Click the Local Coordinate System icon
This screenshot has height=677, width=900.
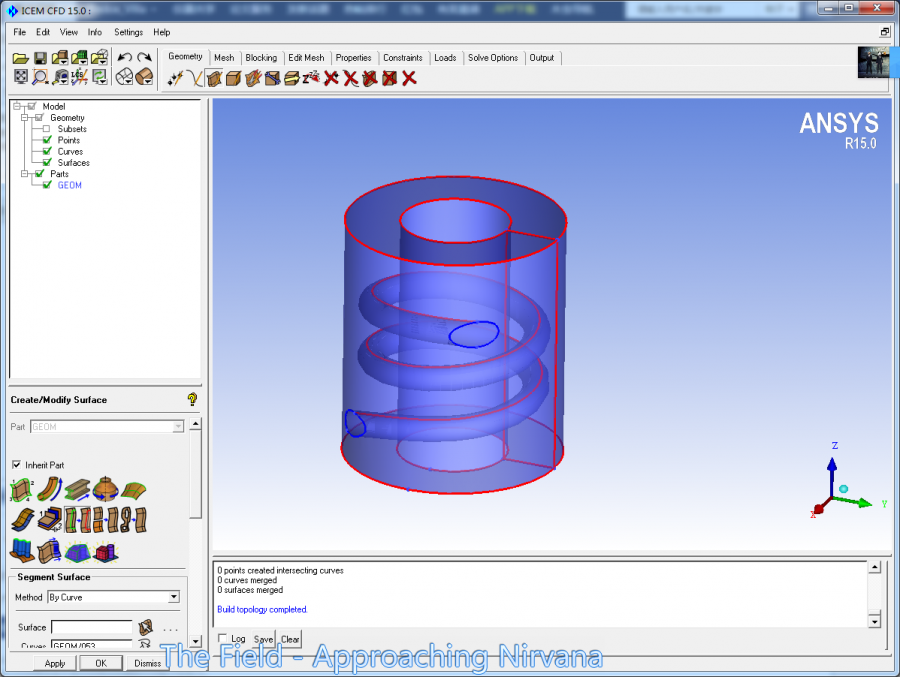tap(80, 77)
